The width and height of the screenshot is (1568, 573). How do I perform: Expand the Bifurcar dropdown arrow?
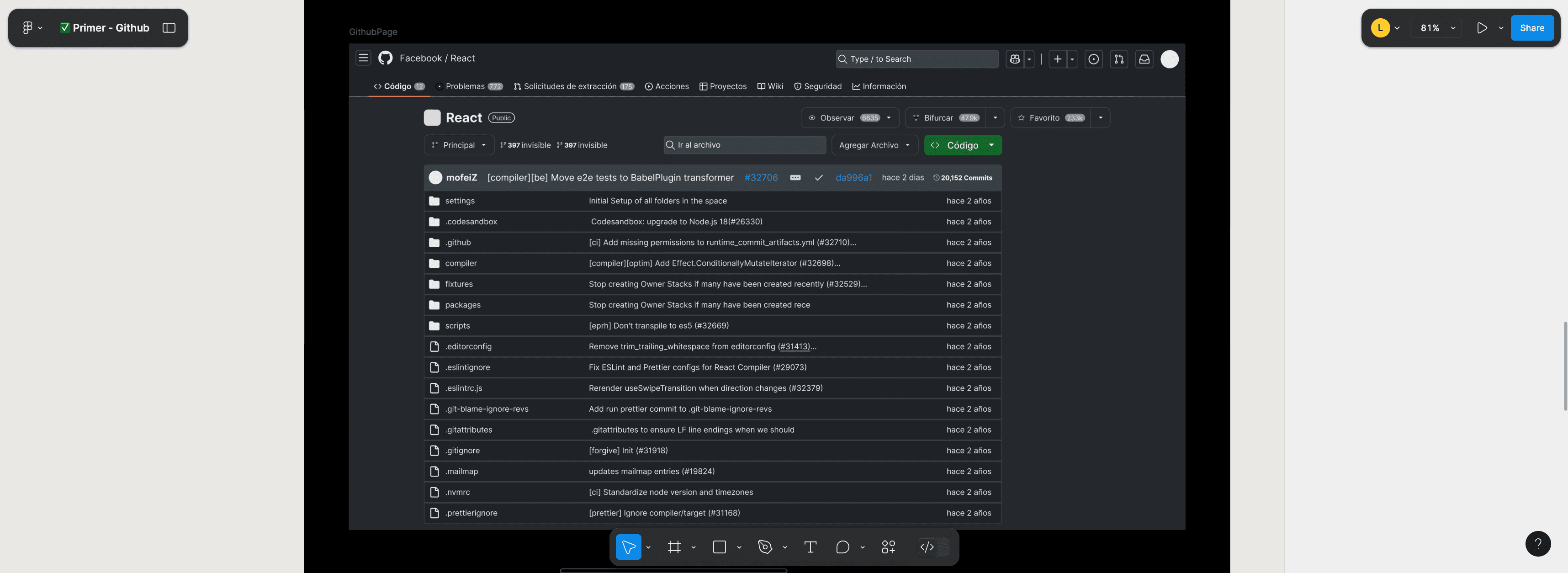[x=995, y=118]
